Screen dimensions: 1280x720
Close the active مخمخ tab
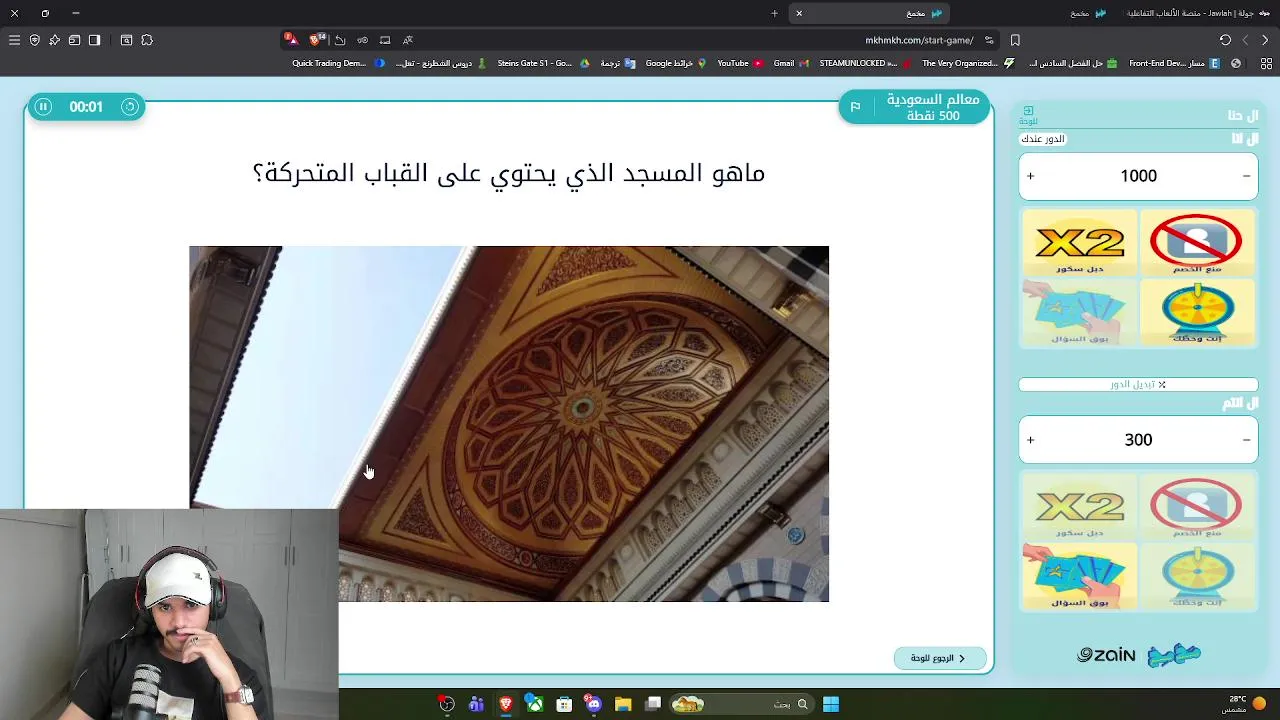pos(799,13)
